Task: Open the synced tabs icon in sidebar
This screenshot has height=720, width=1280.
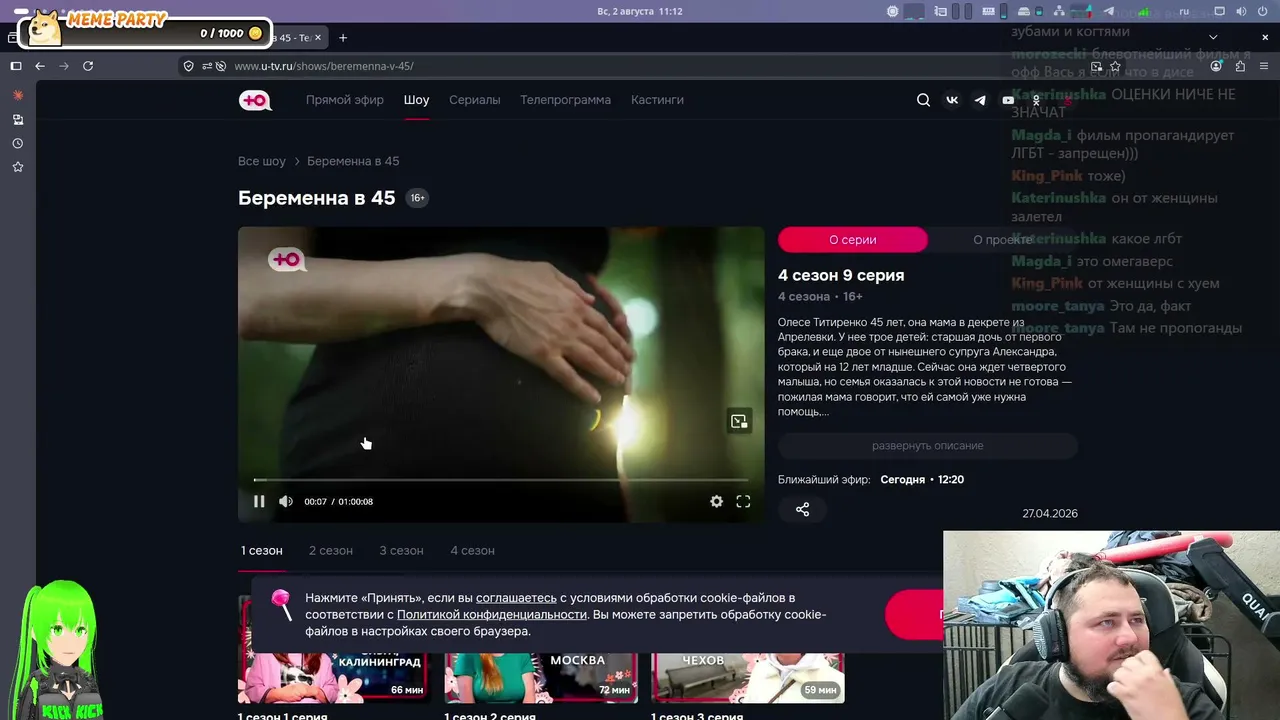Action: (x=18, y=119)
